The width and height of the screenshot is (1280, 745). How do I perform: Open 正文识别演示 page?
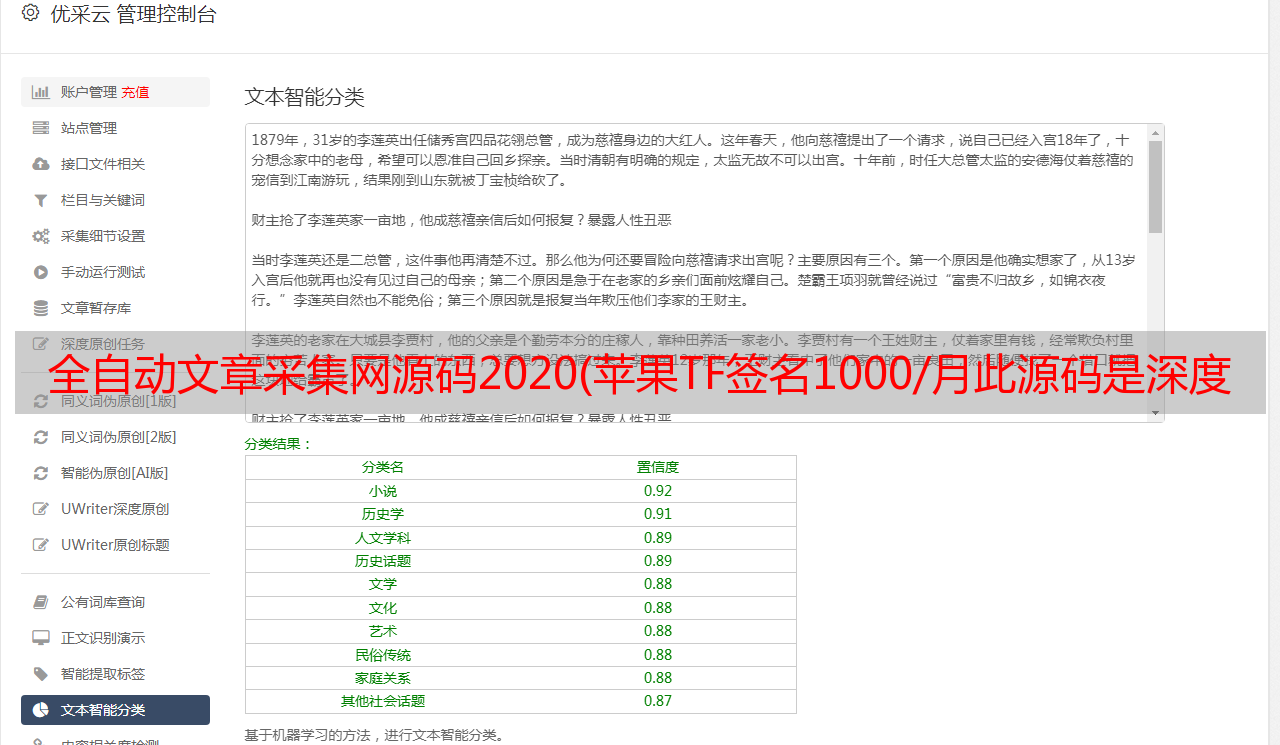pos(115,638)
